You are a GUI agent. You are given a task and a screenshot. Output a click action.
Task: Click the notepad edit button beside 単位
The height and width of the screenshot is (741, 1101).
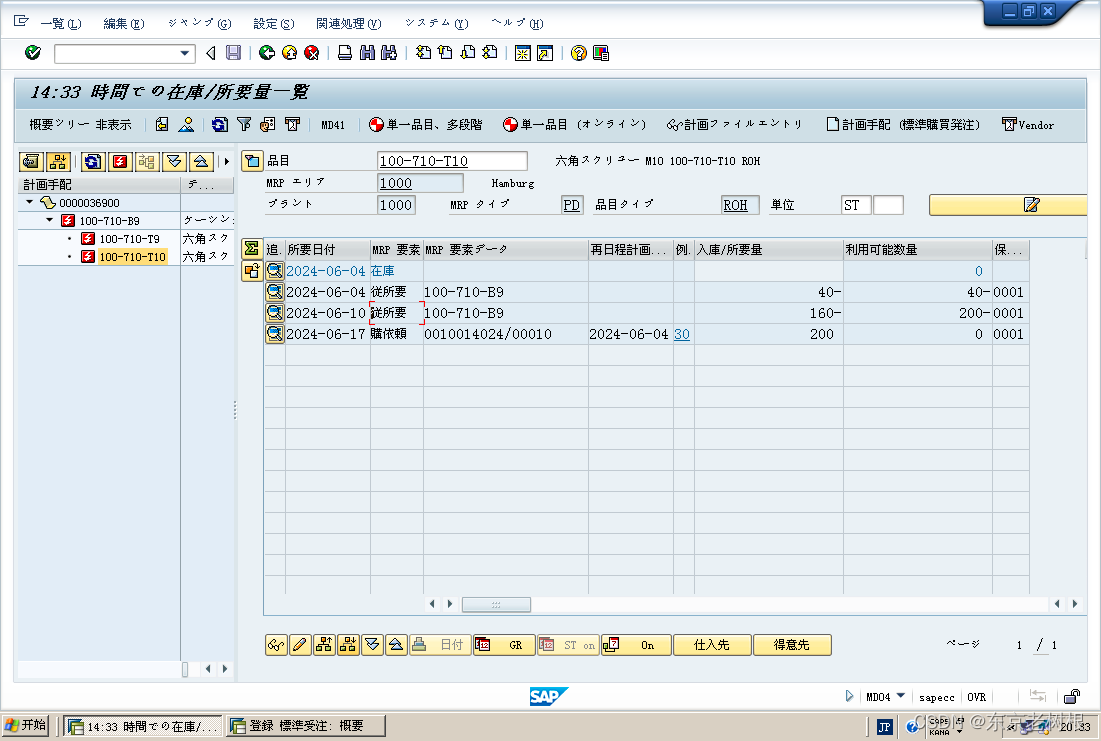(1008, 204)
